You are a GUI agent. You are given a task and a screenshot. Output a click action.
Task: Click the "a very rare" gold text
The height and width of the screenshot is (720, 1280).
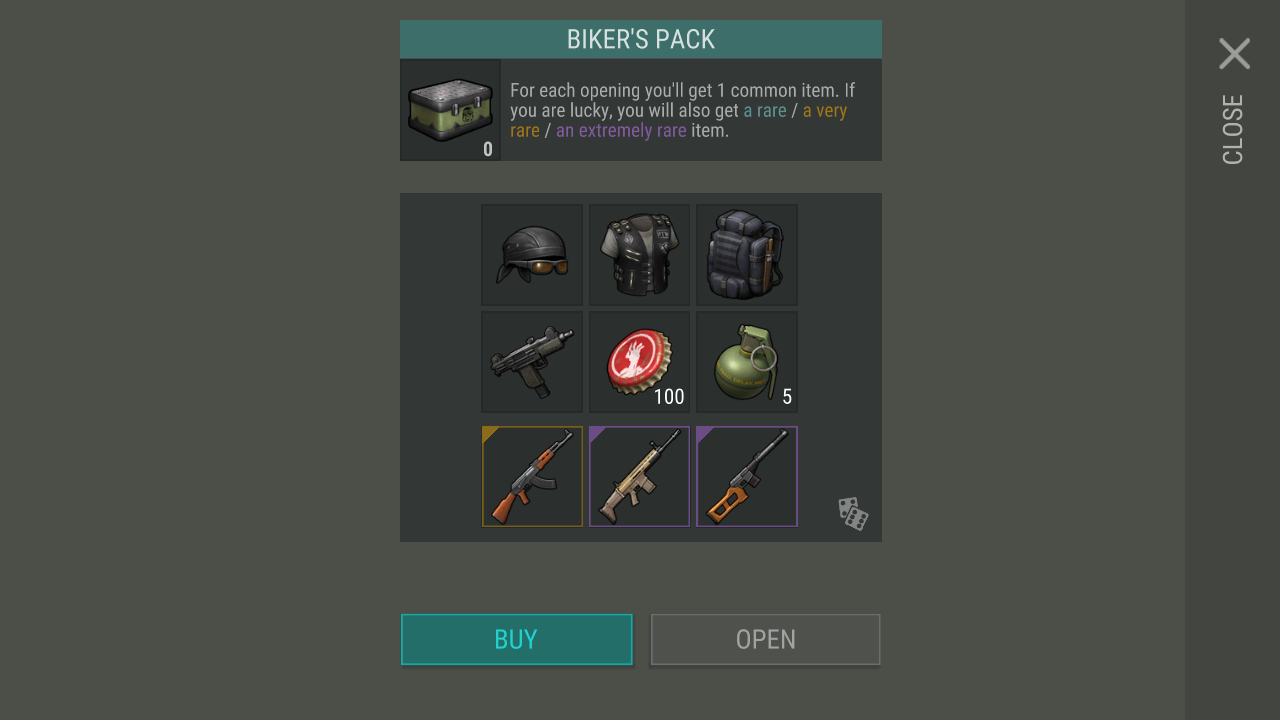coord(679,120)
